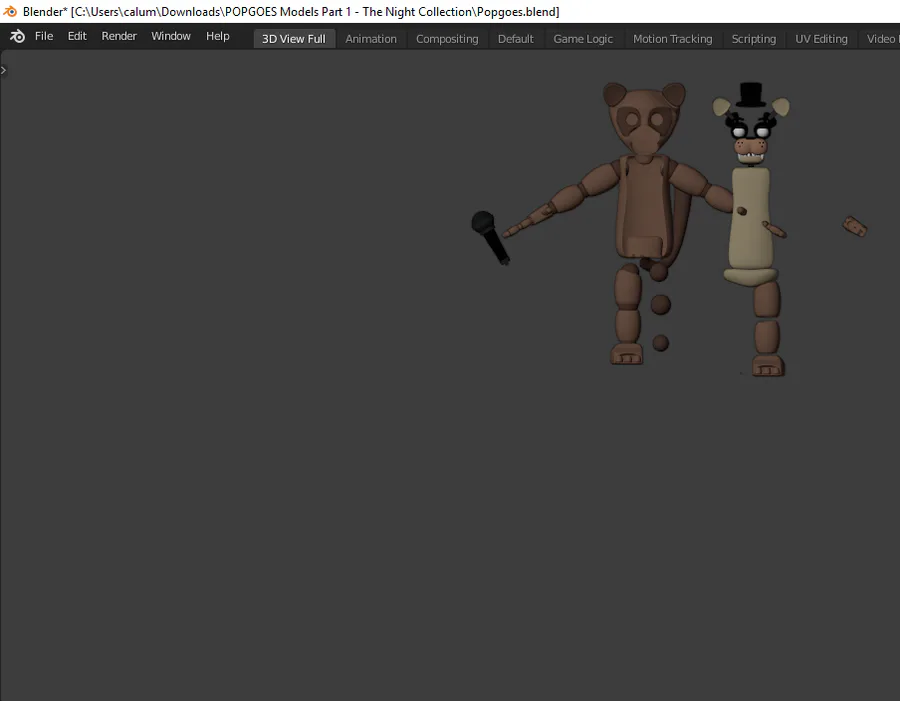Expand the hidden toolbar arrow in the viewport
This screenshot has width=900, height=701.
[3, 70]
